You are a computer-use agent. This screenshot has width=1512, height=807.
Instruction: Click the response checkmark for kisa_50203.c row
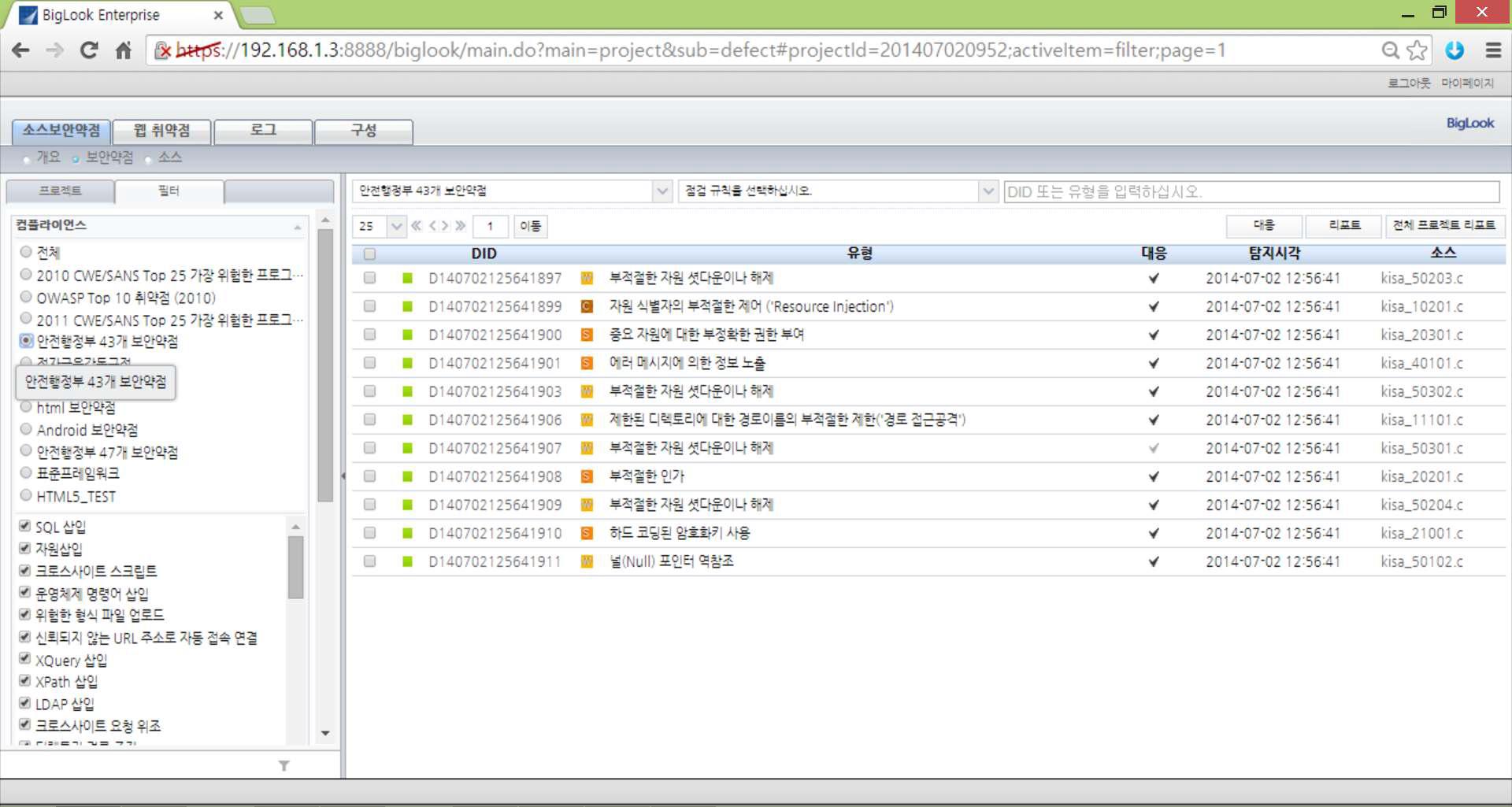(1154, 278)
